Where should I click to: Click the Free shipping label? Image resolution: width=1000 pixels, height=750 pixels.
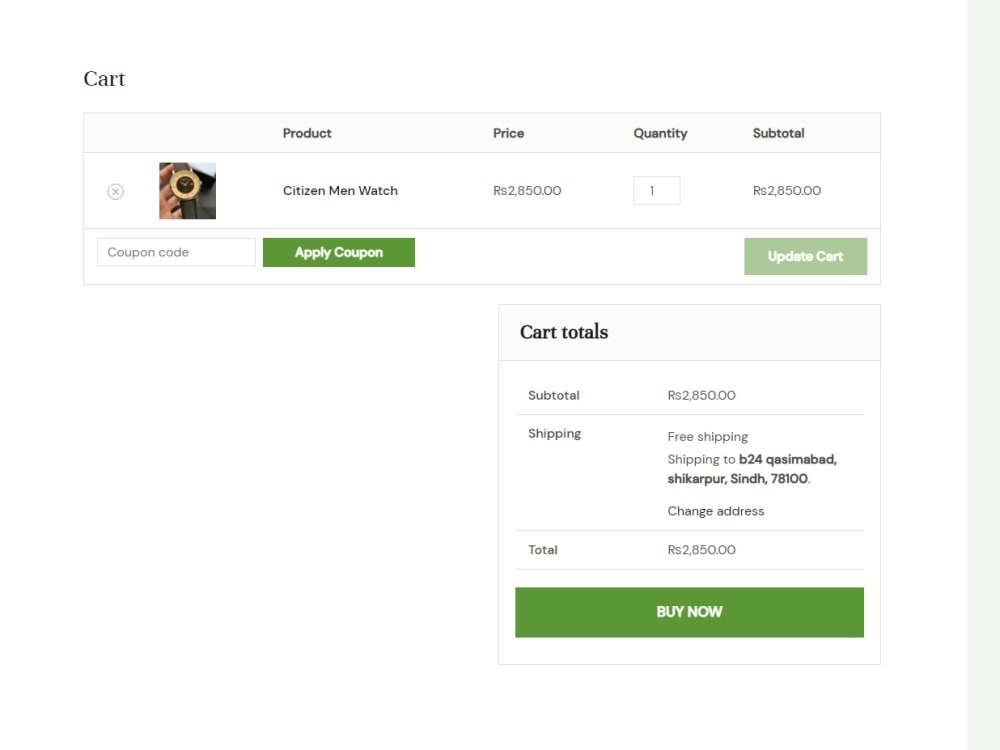707,436
